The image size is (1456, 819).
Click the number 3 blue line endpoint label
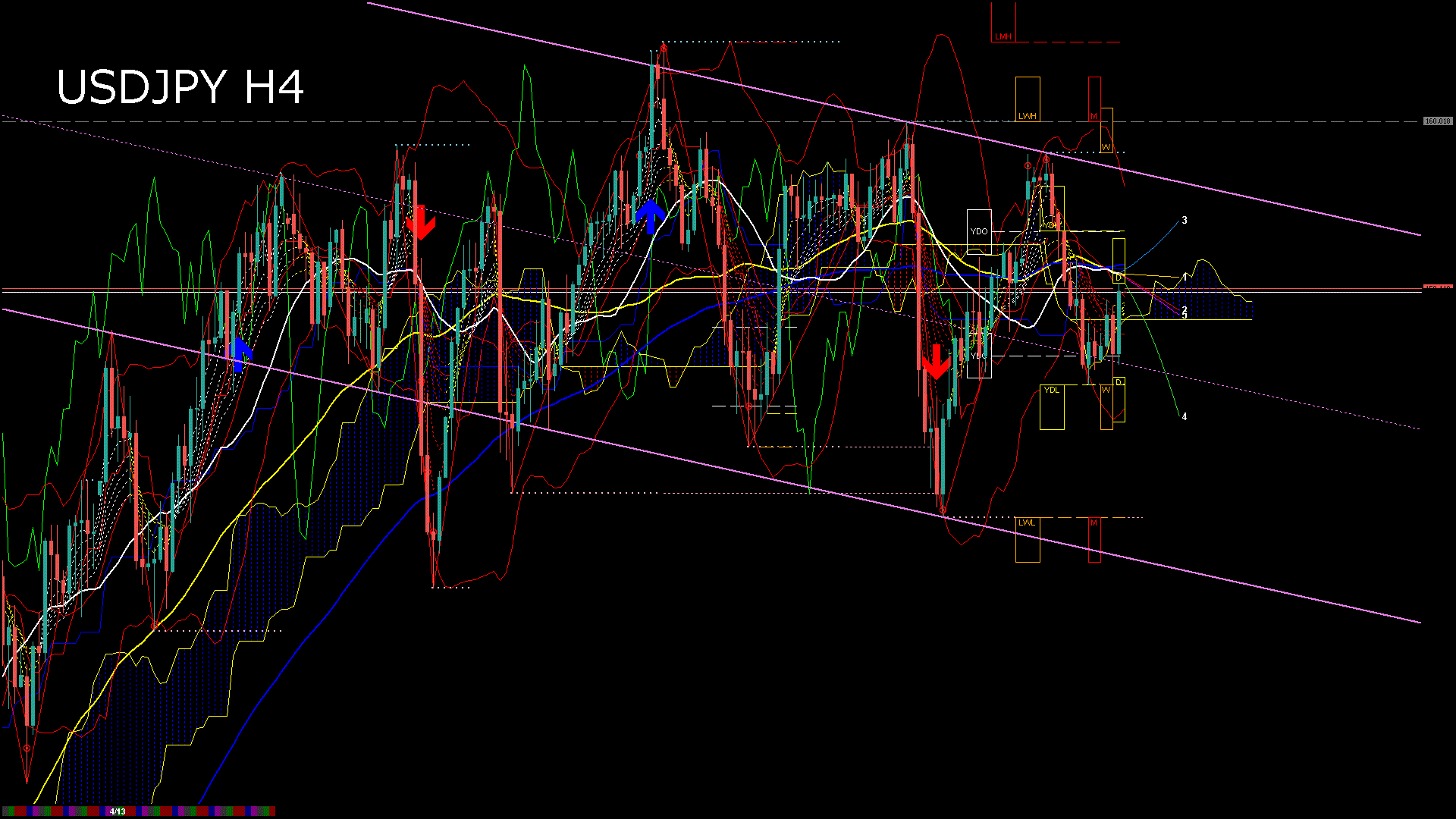[1185, 220]
